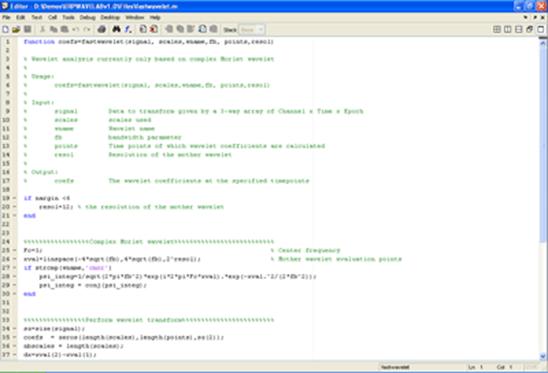Maximize the document with the single-pane icon
This screenshot has height=373, width=548.
pos(540,29)
